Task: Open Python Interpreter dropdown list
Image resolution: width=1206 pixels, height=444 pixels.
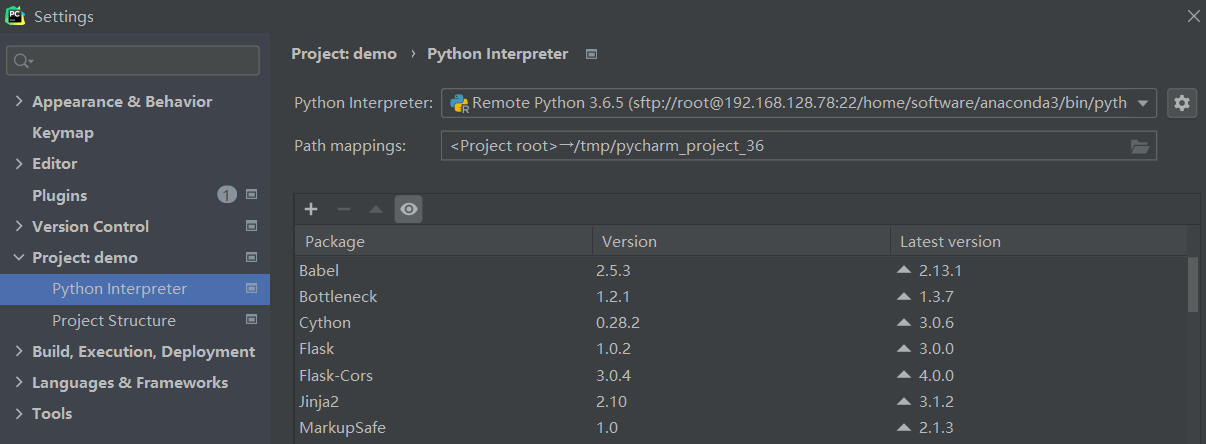Action: pyautogui.click(x=1142, y=103)
